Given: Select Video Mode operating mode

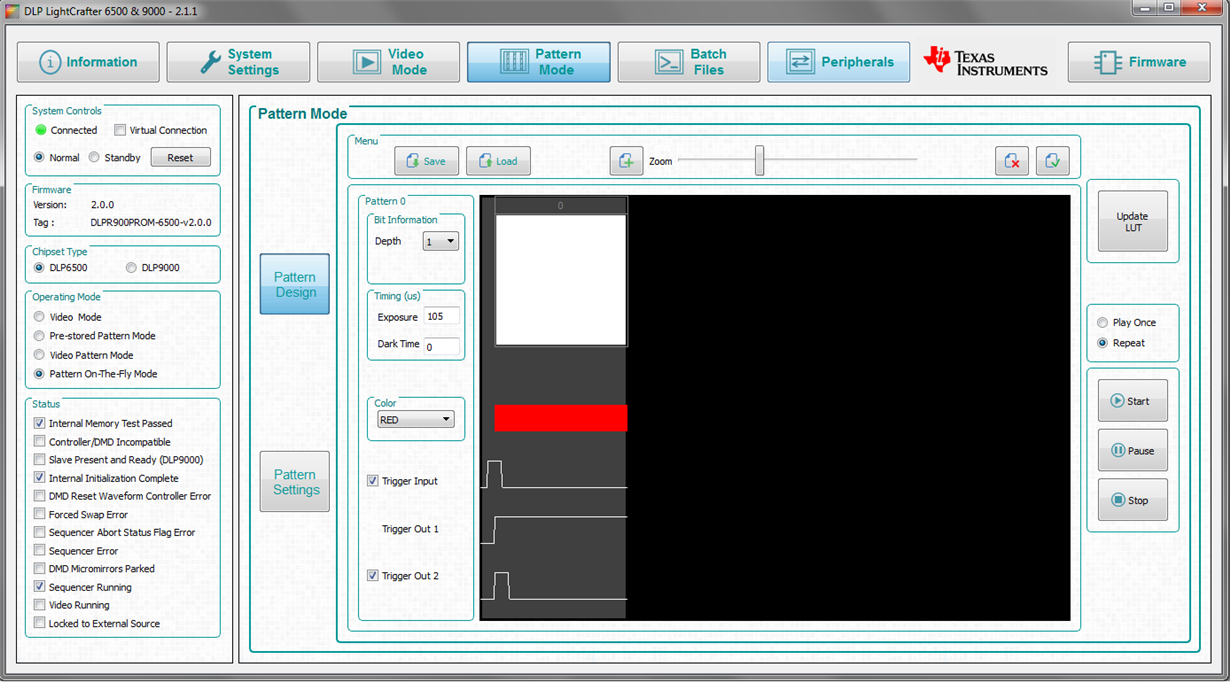Looking at the screenshot, I should point(39,317).
